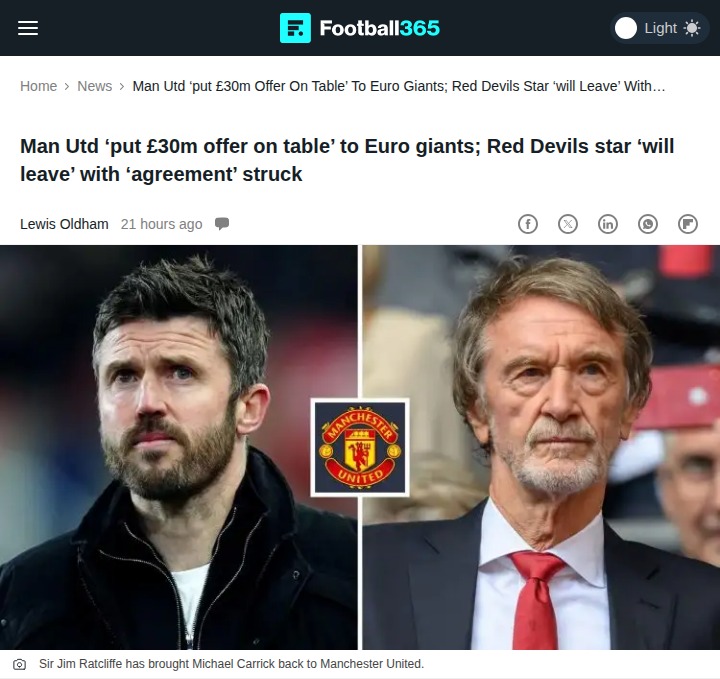Click author name Lewis Oldham
The width and height of the screenshot is (720, 679).
click(x=64, y=224)
